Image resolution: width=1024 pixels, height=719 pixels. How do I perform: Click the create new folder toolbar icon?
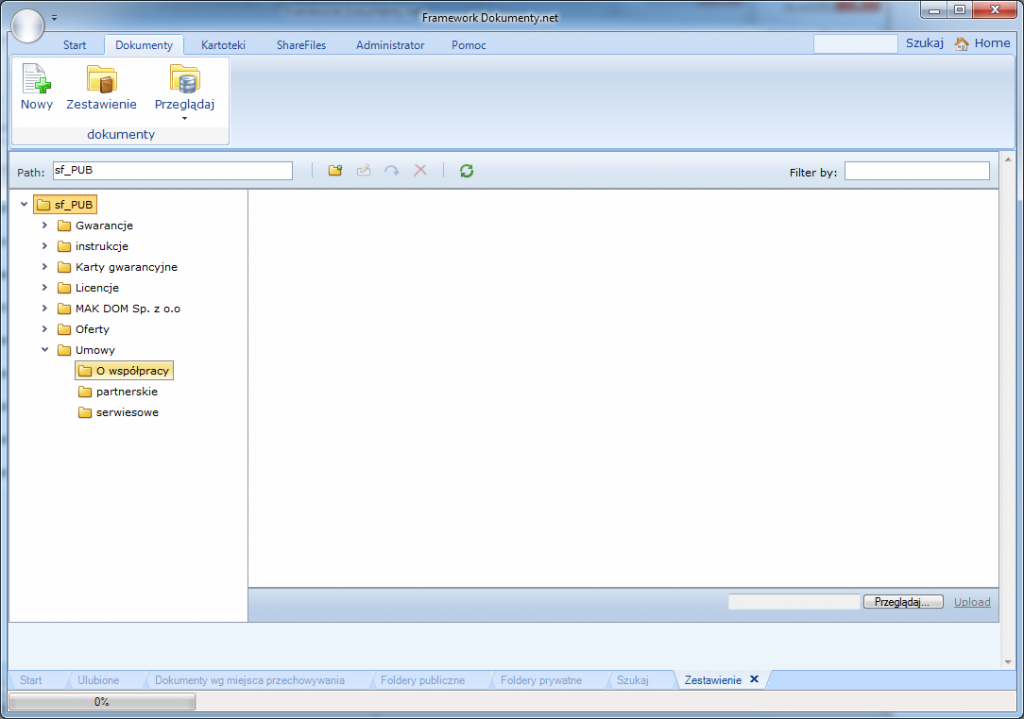point(335,170)
